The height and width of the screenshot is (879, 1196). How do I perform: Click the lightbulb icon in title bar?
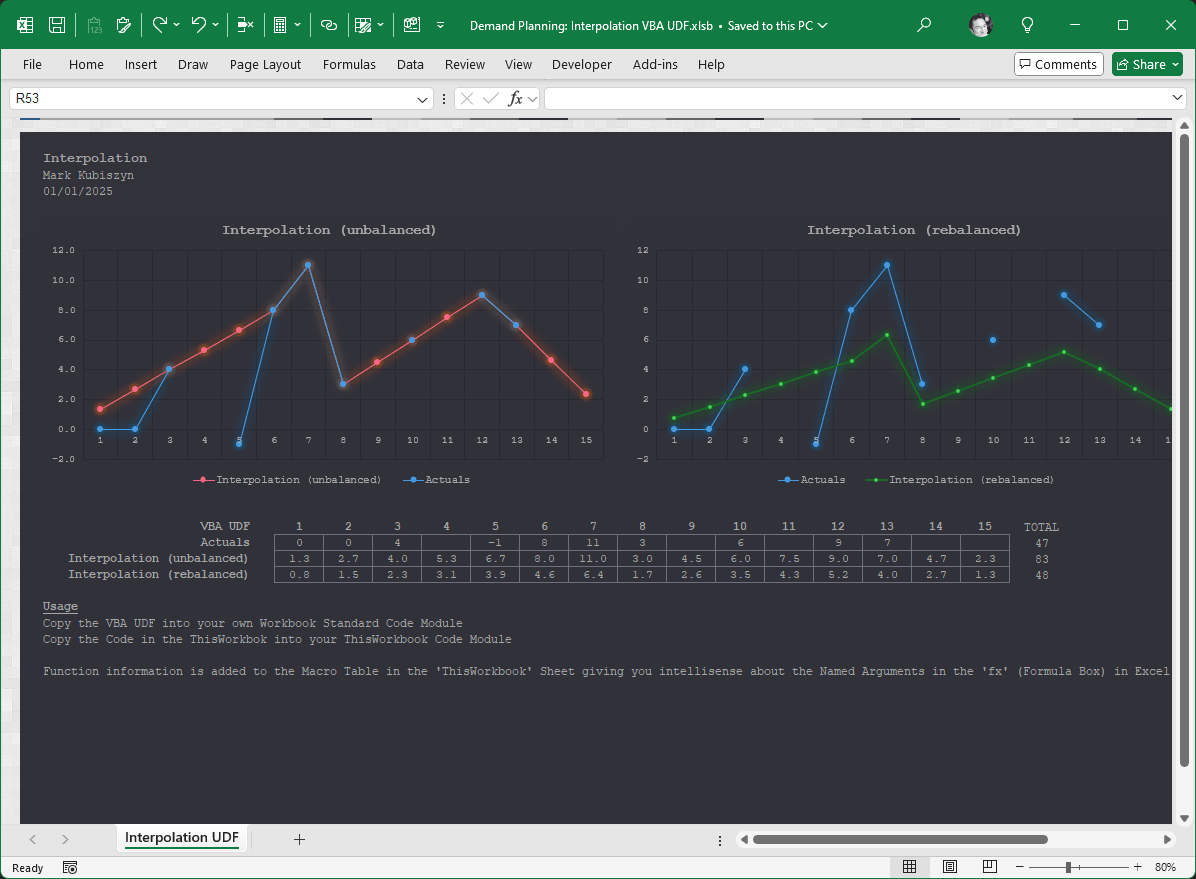tap(1027, 25)
